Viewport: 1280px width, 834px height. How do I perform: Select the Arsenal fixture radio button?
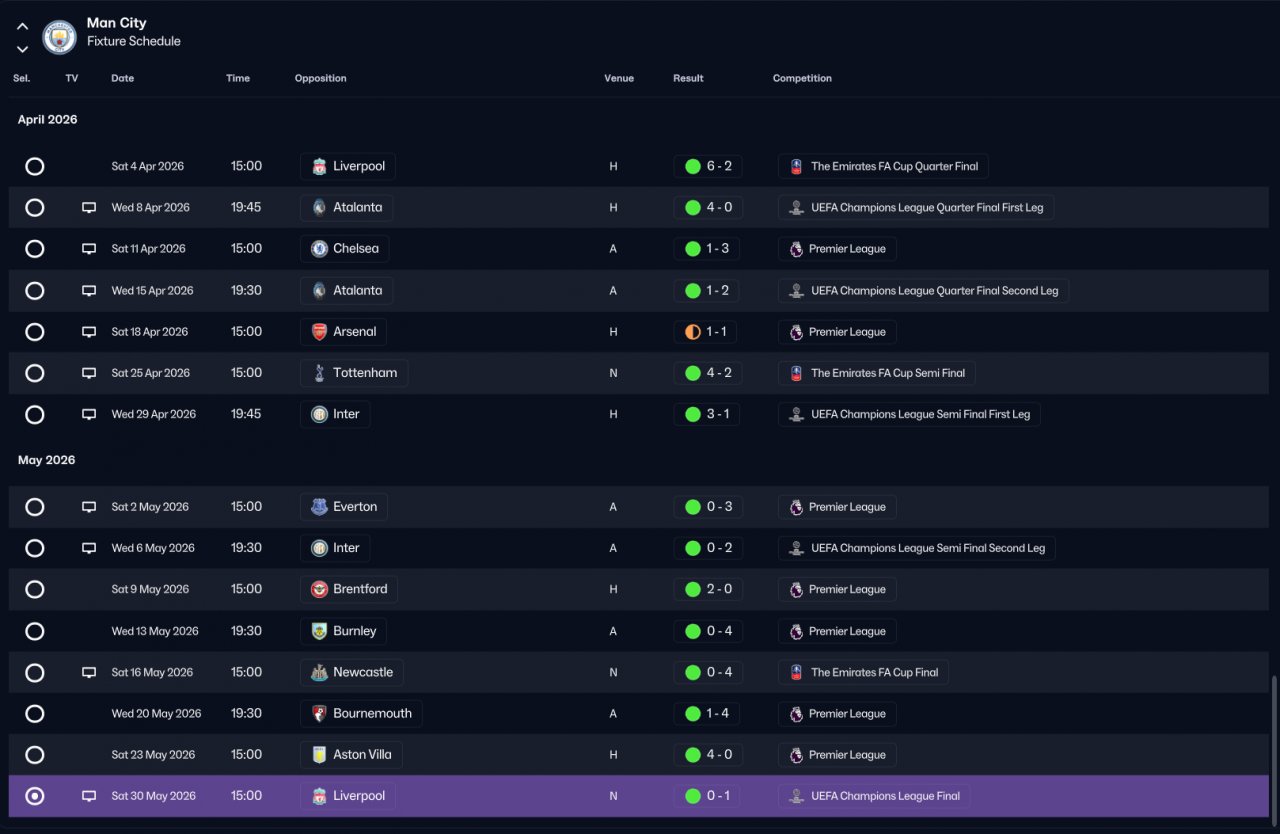click(35, 332)
